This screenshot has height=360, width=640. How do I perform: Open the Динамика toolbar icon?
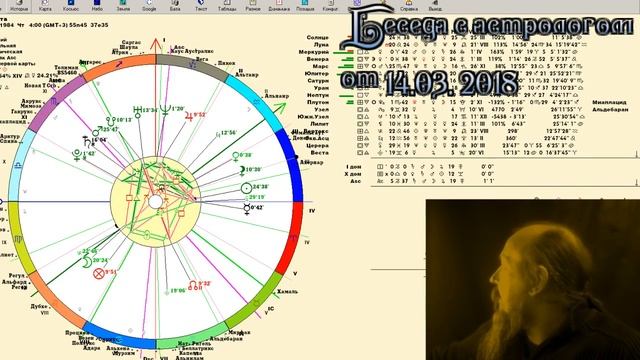click(x=279, y=5)
